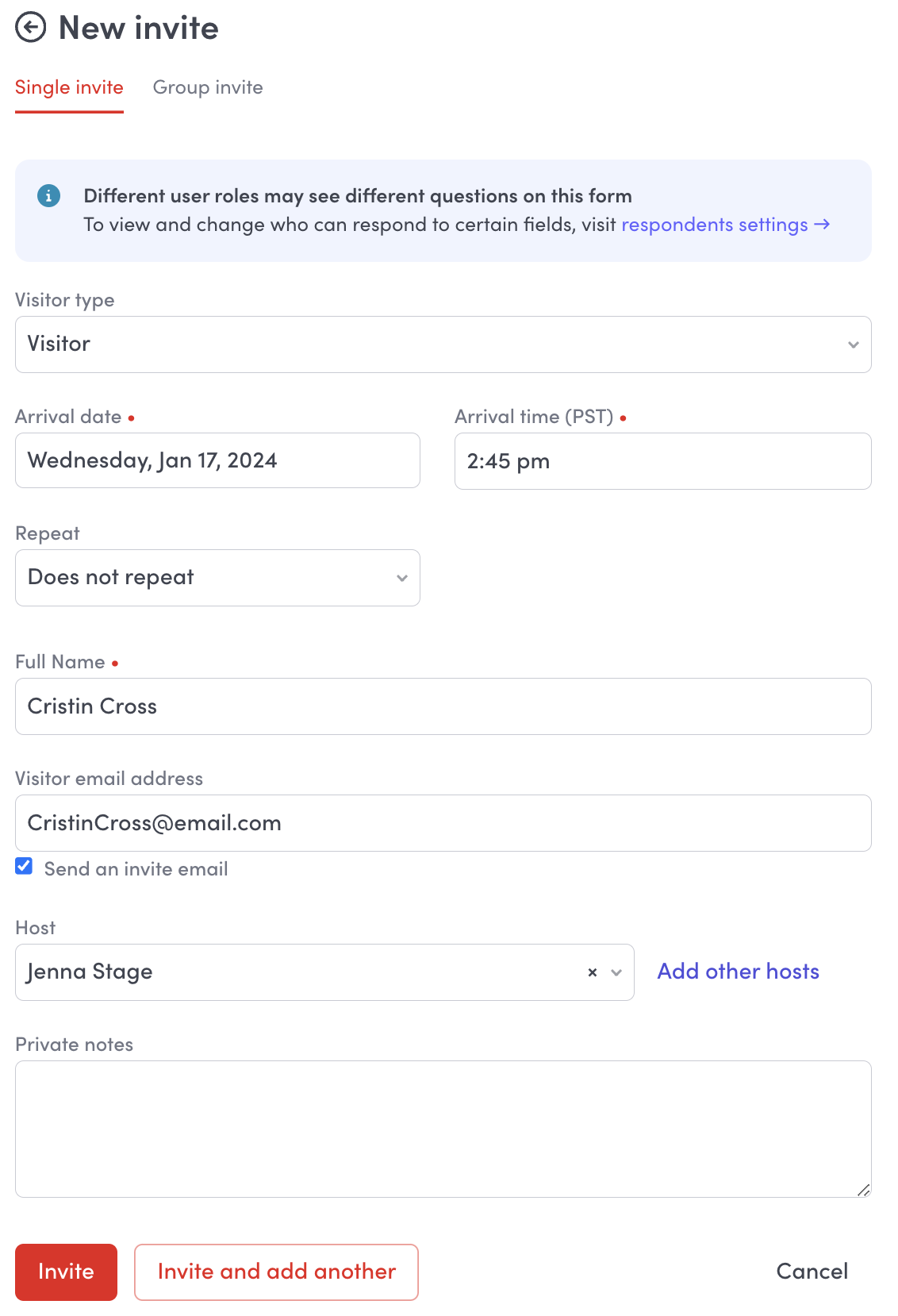Click the blue info icon in banner
Image resolution: width=898 pixels, height=1316 pixels.
[x=48, y=195]
